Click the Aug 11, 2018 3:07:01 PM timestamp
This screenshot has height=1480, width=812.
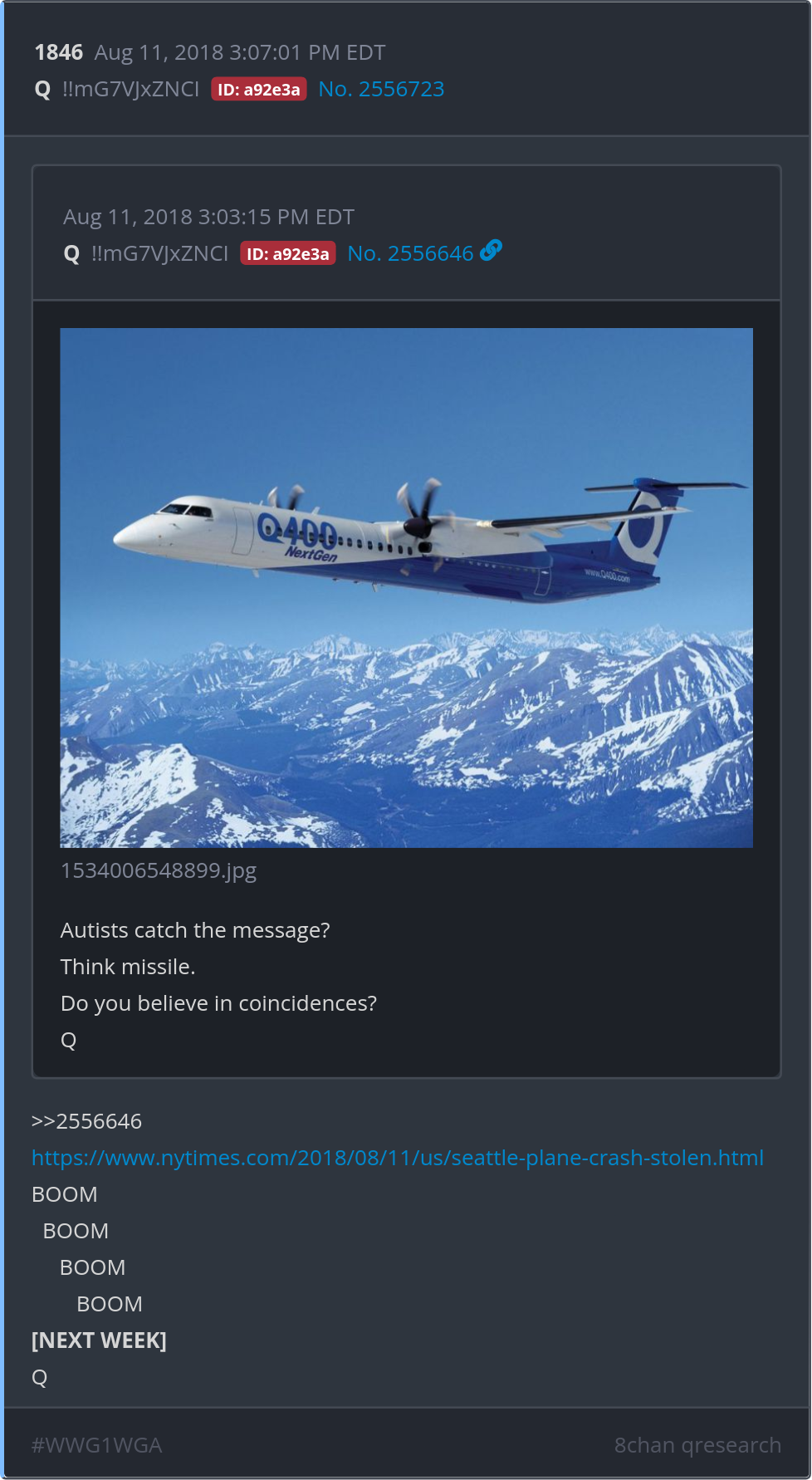pos(240,52)
